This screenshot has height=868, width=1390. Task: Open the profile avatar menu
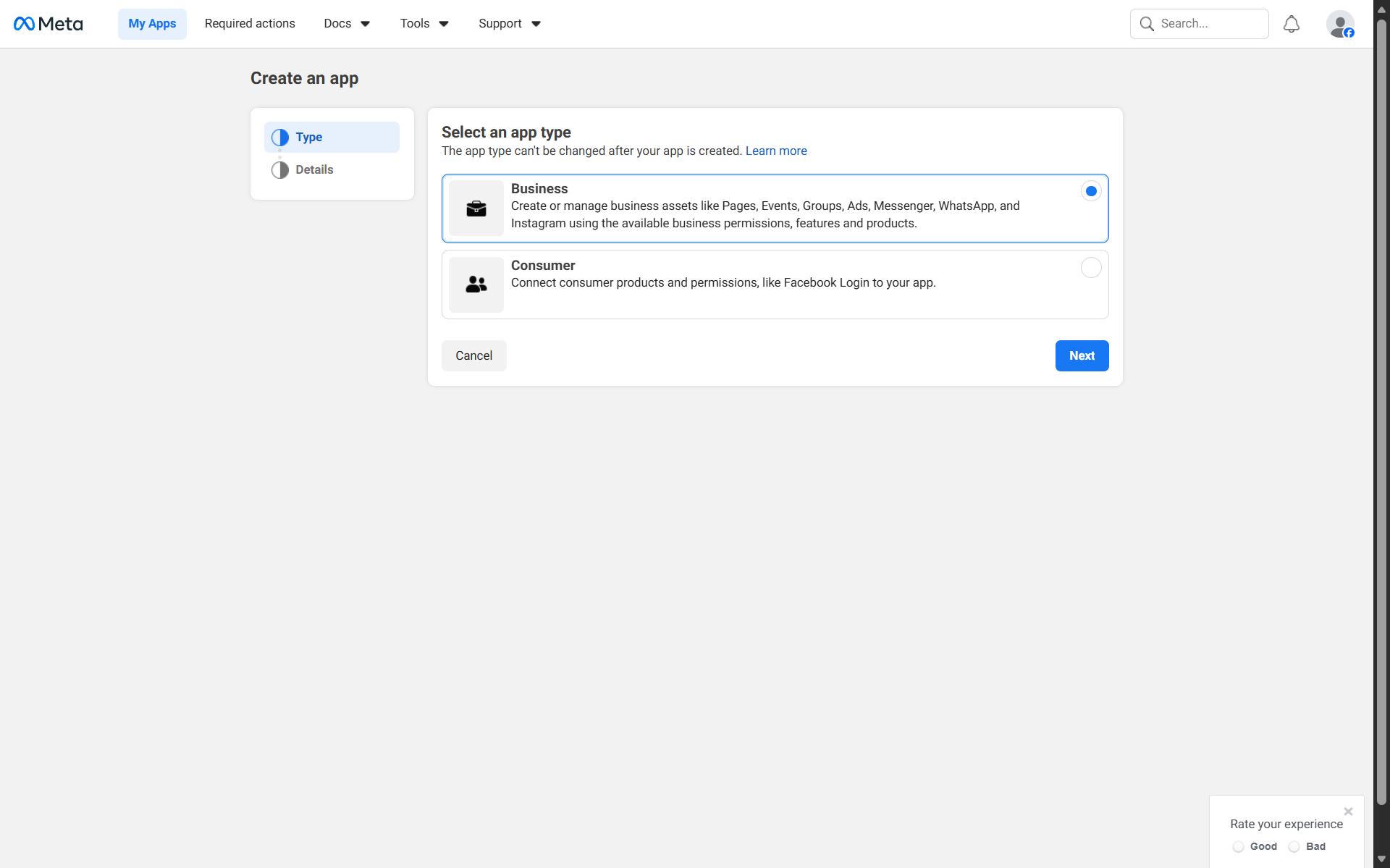(1340, 24)
